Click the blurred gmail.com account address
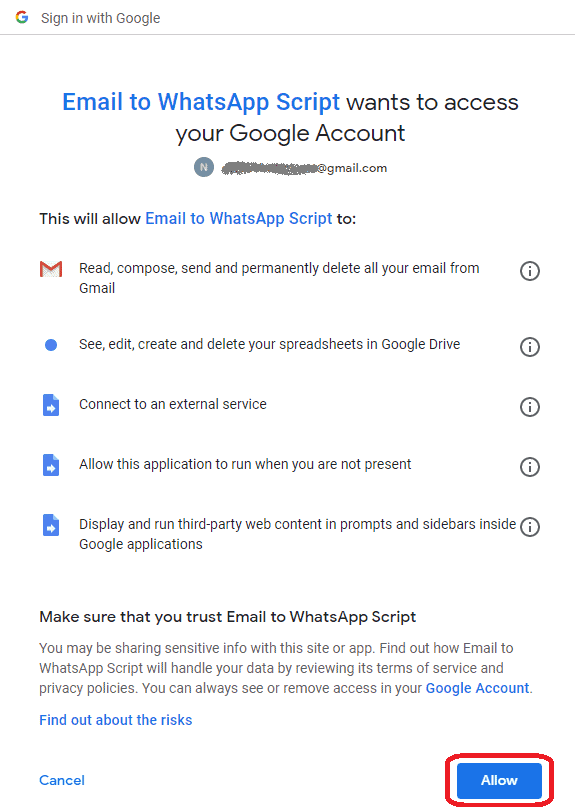The width and height of the screenshot is (575, 809). 305,168
